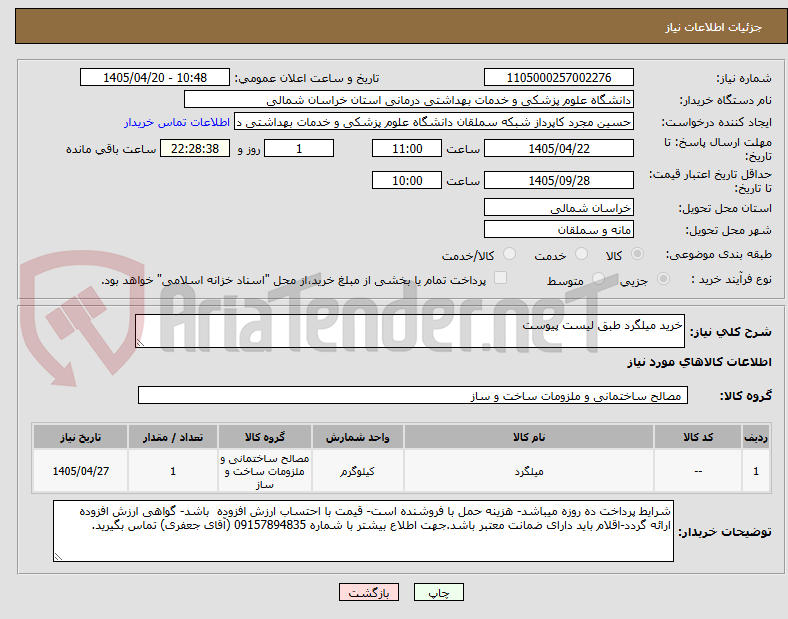The image size is (788, 619).
Task: Click the remaining days field showing 1
Action: pyautogui.click(x=299, y=148)
